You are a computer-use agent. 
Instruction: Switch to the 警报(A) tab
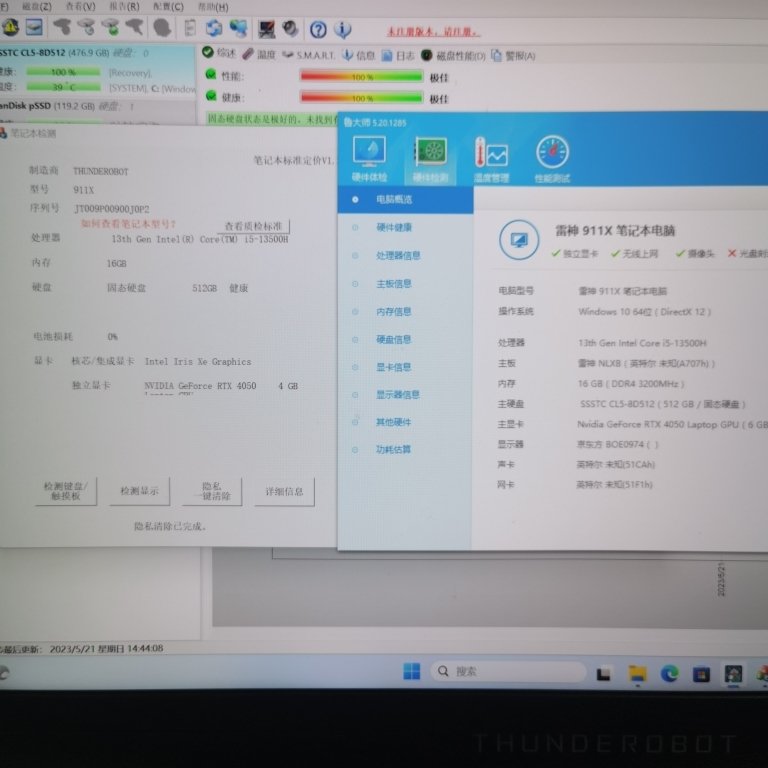514,56
